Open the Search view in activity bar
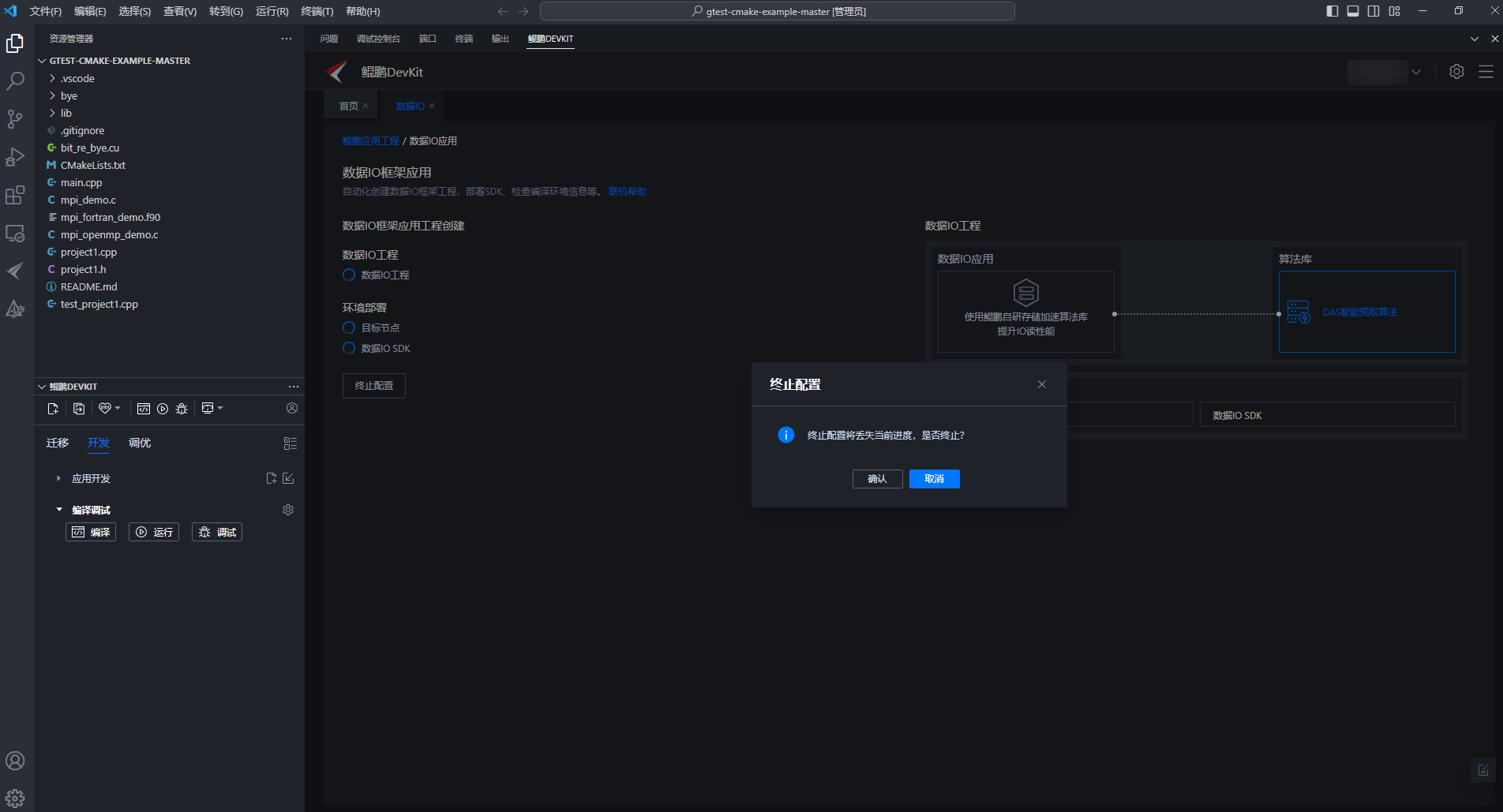This screenshot has height=812, width=1503. 15,81
